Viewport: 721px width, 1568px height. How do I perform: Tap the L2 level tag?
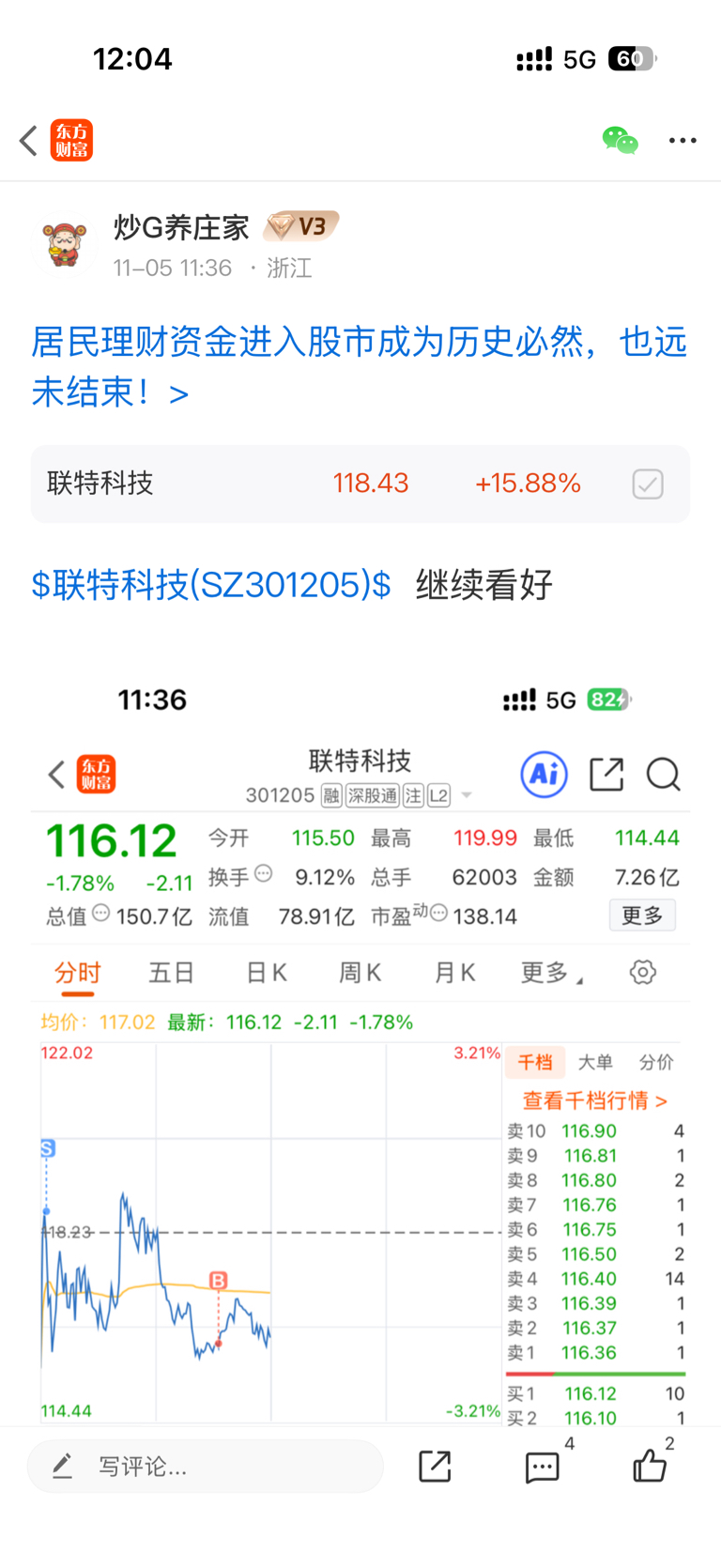point(438,796)
